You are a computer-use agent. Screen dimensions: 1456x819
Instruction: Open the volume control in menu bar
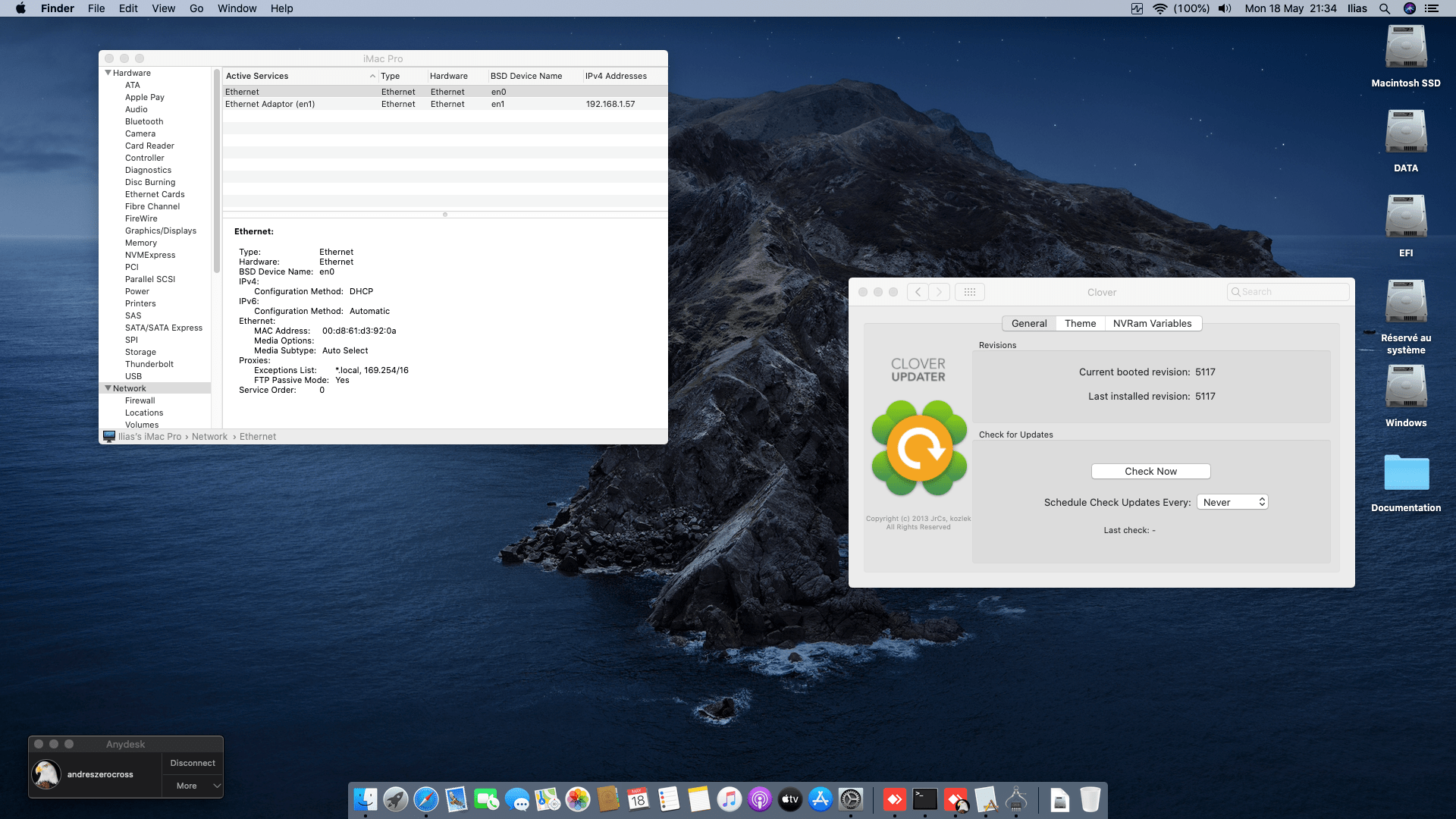tap(1225, 8)
